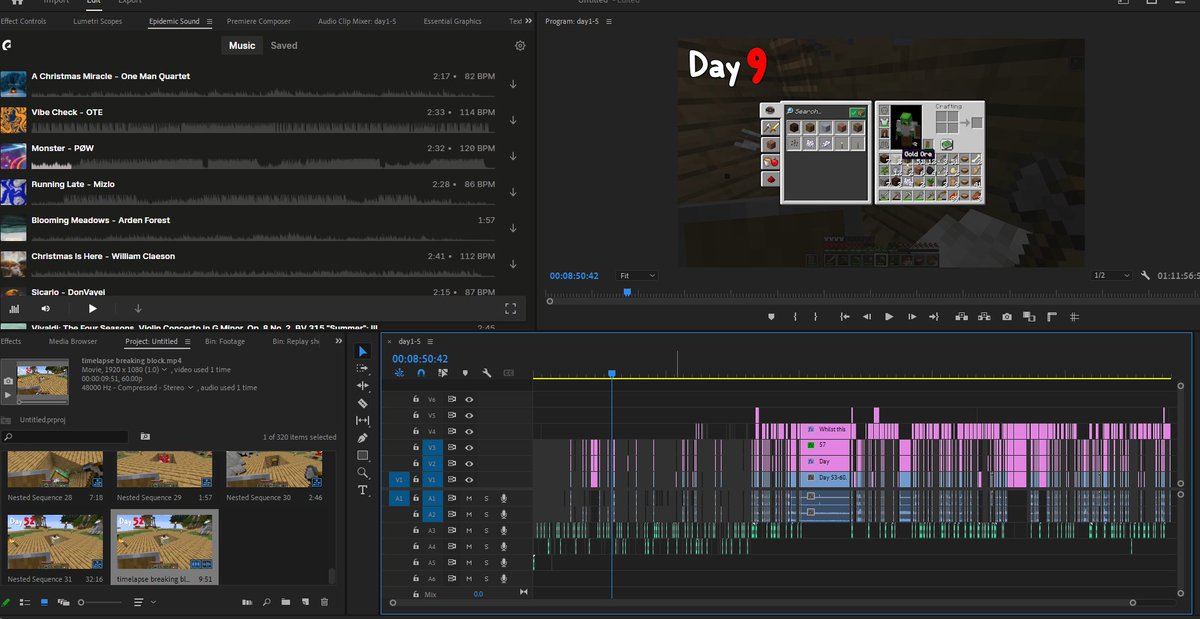Viewport: 1200px width, 619px height.
Task: Toggle visibility eye of track V1
Action: (468, 479)
